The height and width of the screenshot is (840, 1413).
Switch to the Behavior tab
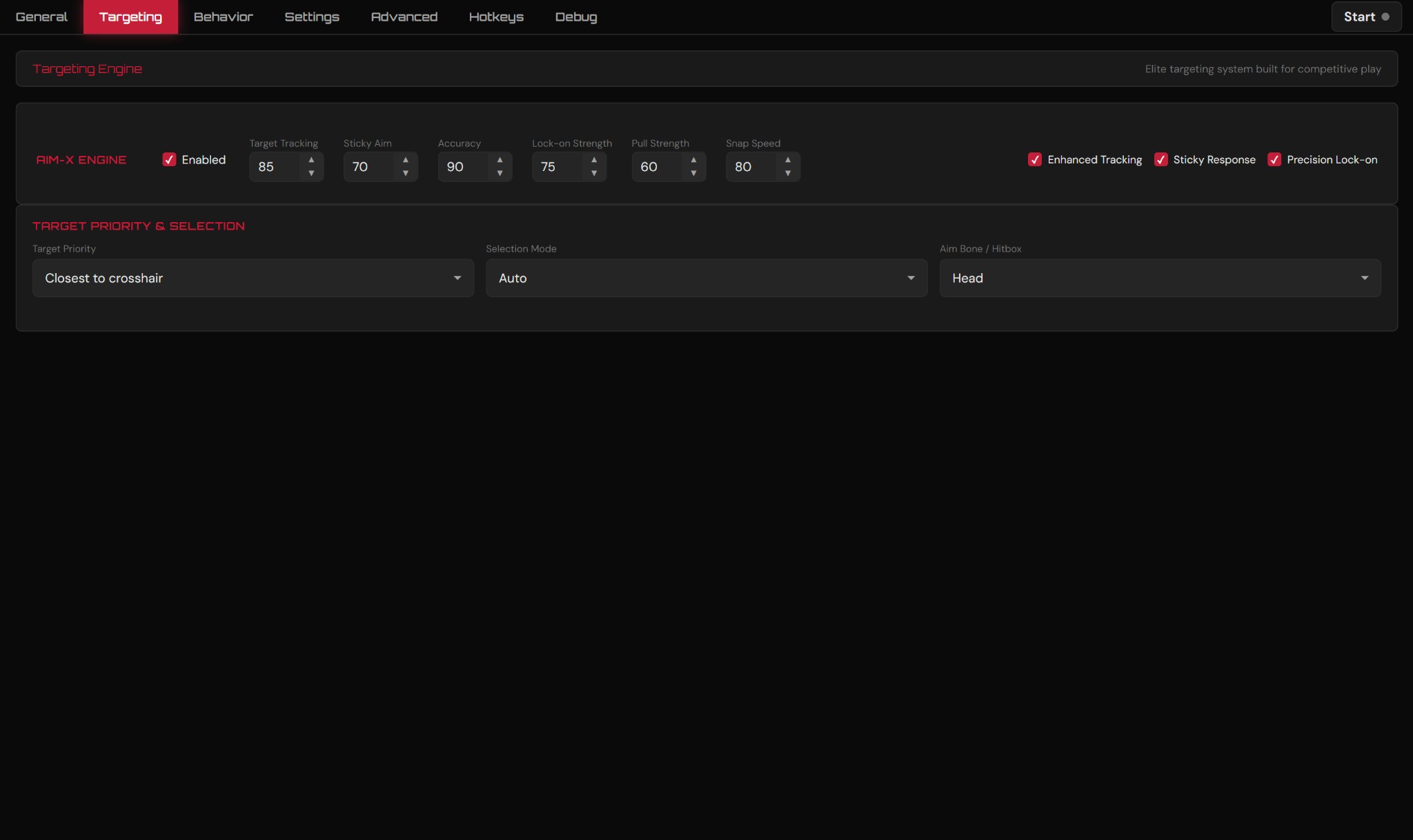222,17
